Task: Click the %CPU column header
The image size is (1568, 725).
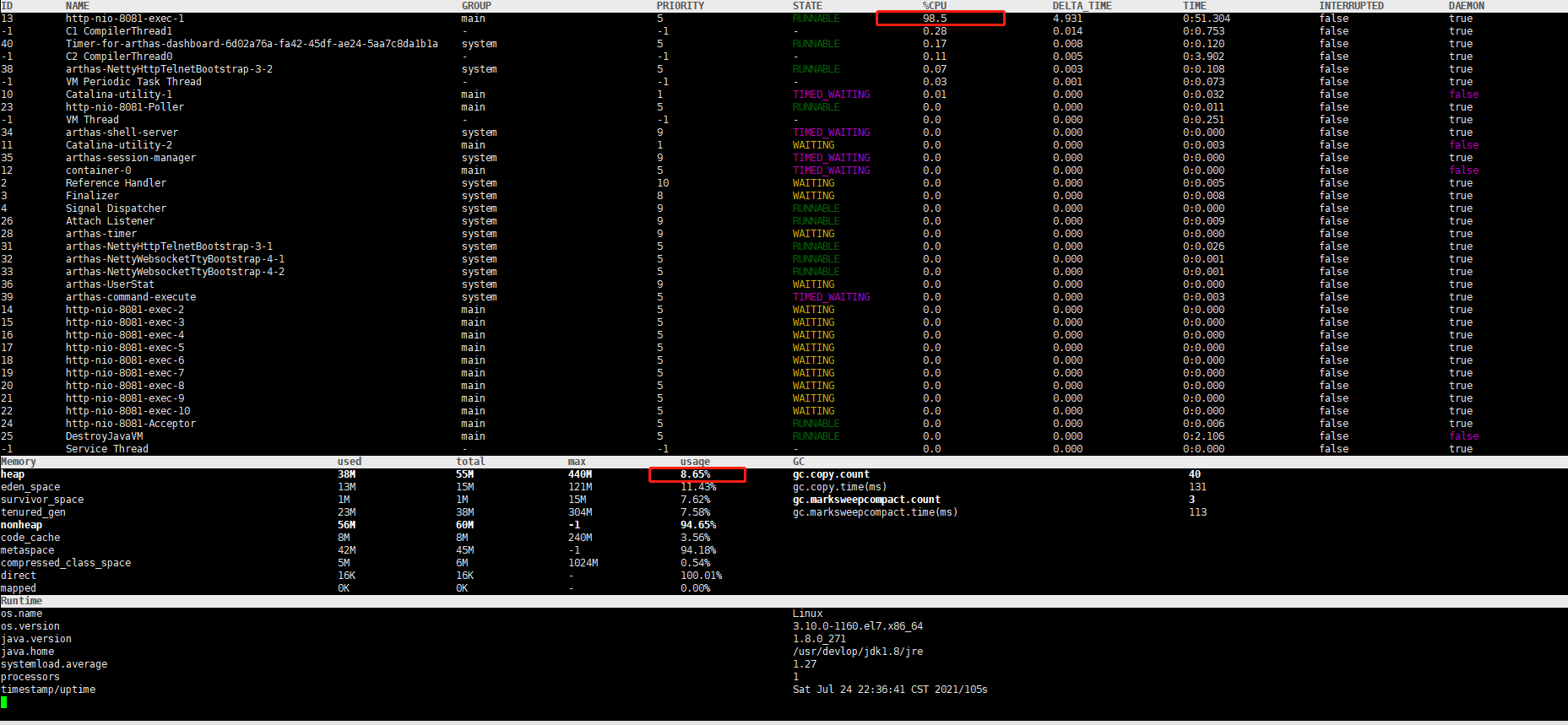Action: coord(935,6)
